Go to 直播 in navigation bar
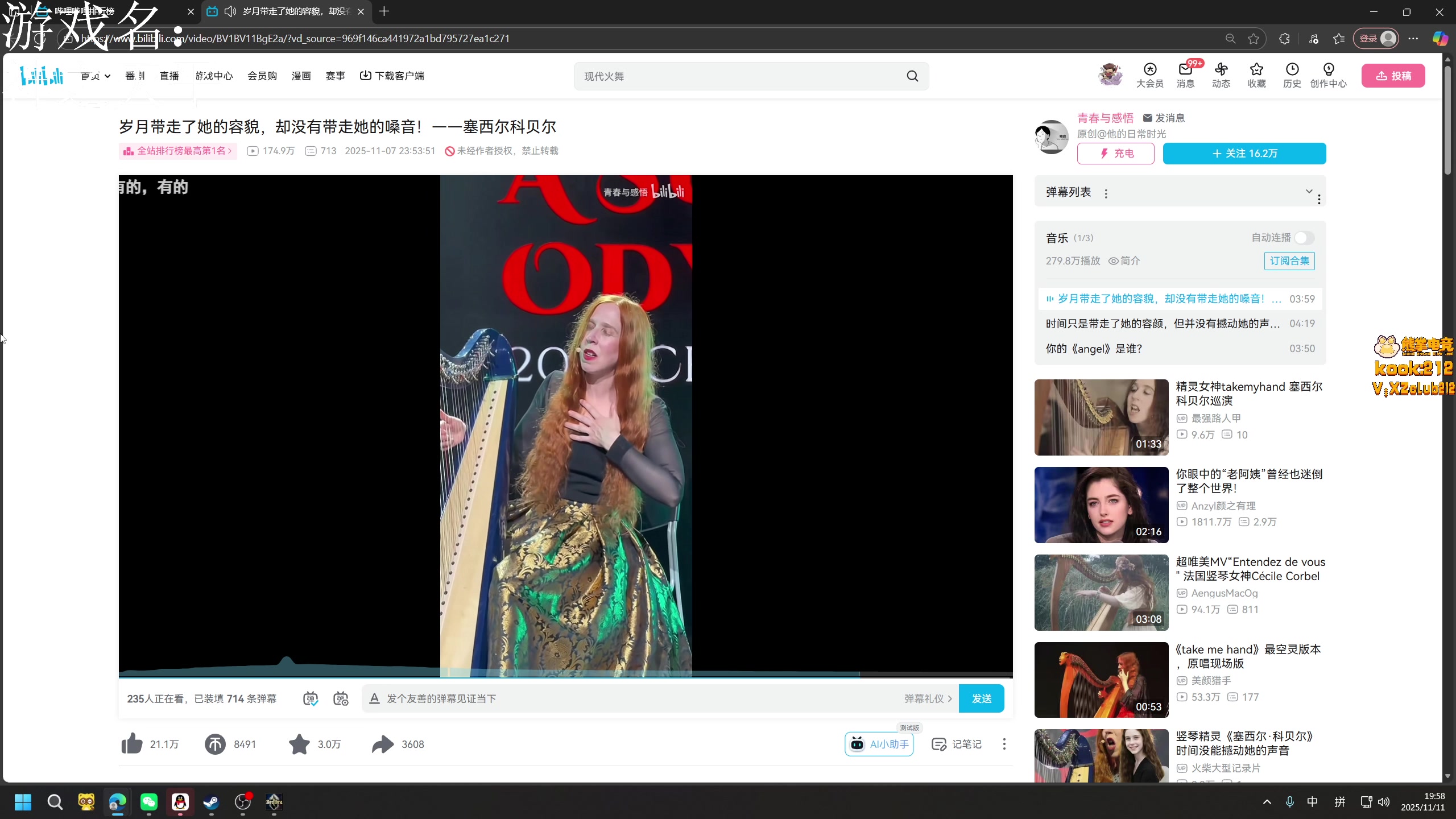 click(x=169, y=76)
